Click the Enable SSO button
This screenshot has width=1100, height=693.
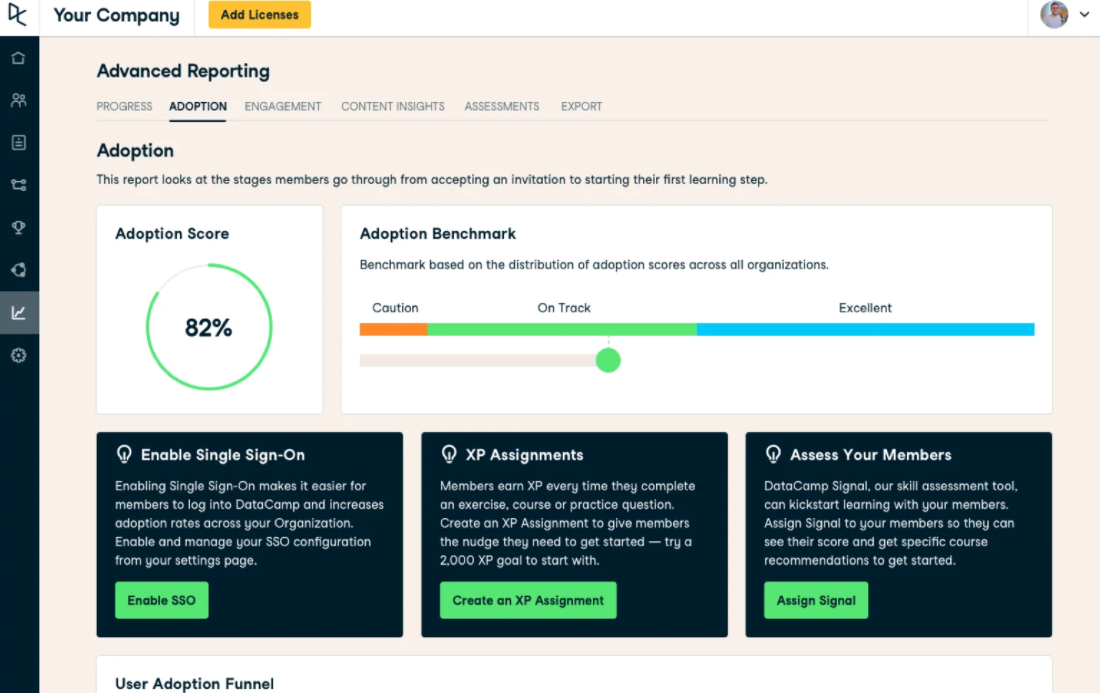(x=161, y=600)
